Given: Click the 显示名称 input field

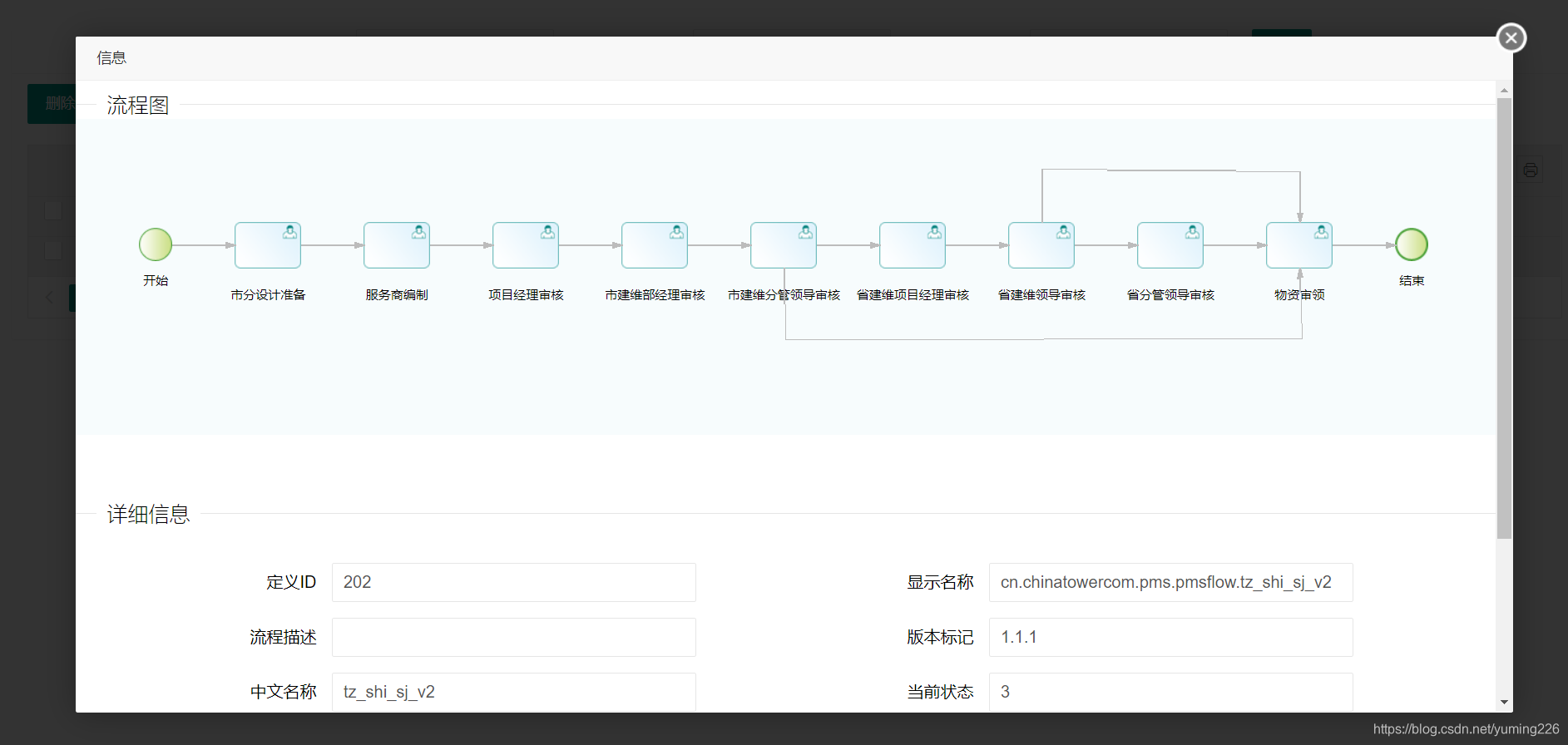Looking at the screenshot, I should coord(1171,582).
